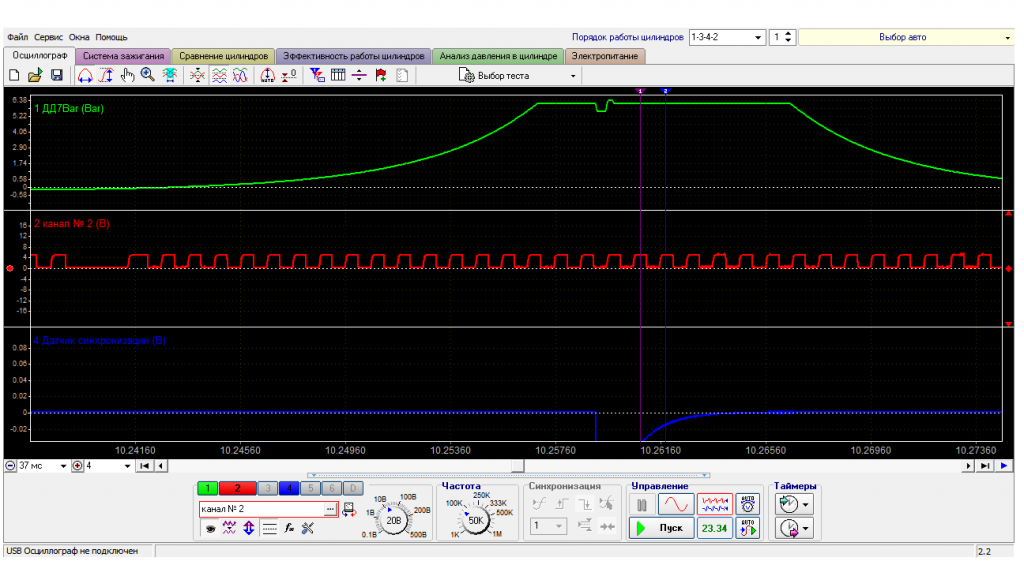Expand the dropdown showing value 4 below graph
The width and height of the screenshot is (1024, 561).
tap(127, 466)
